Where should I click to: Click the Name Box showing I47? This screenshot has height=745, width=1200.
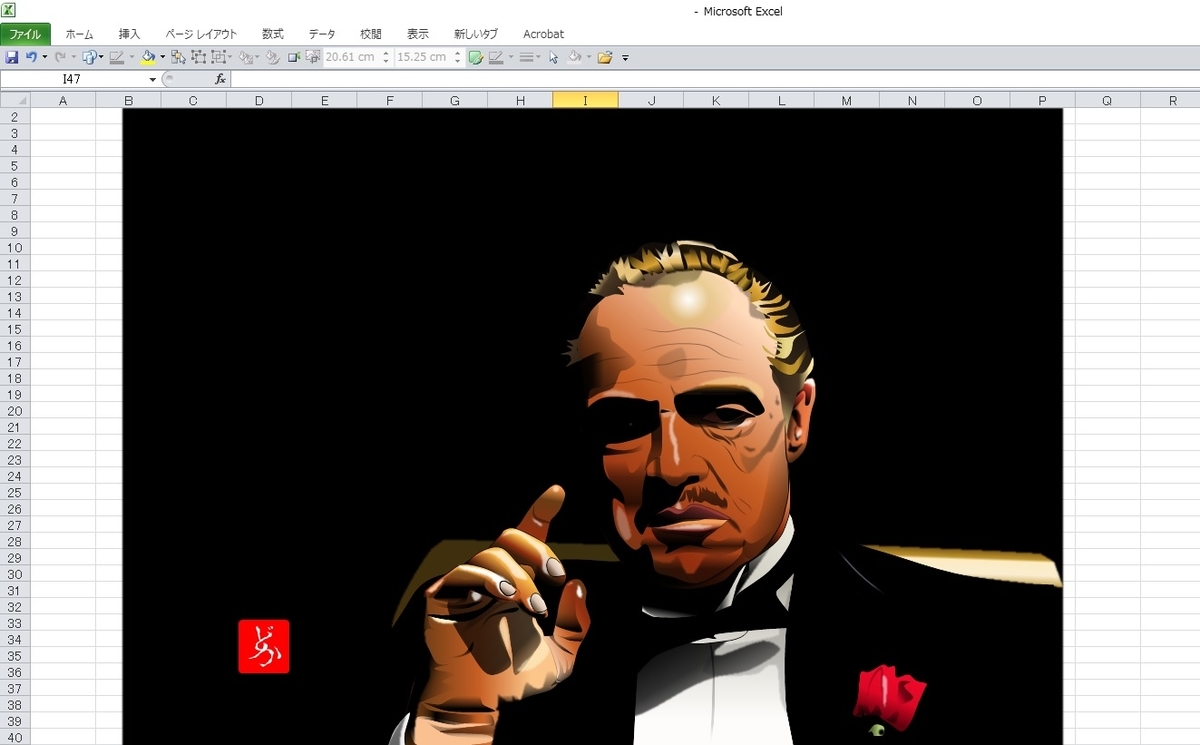(x=73, y=79)
